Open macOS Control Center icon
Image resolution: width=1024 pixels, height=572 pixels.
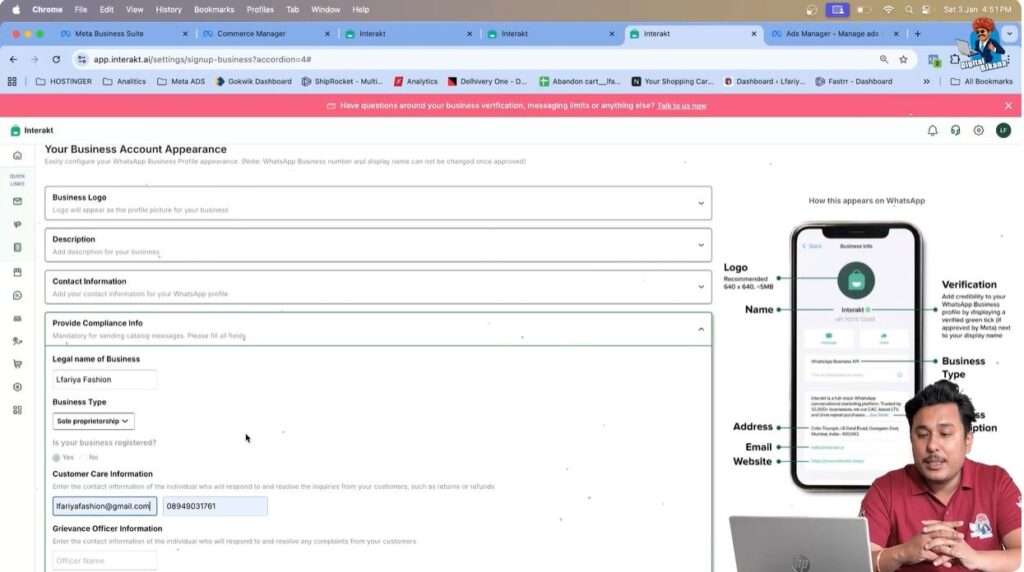926,10
